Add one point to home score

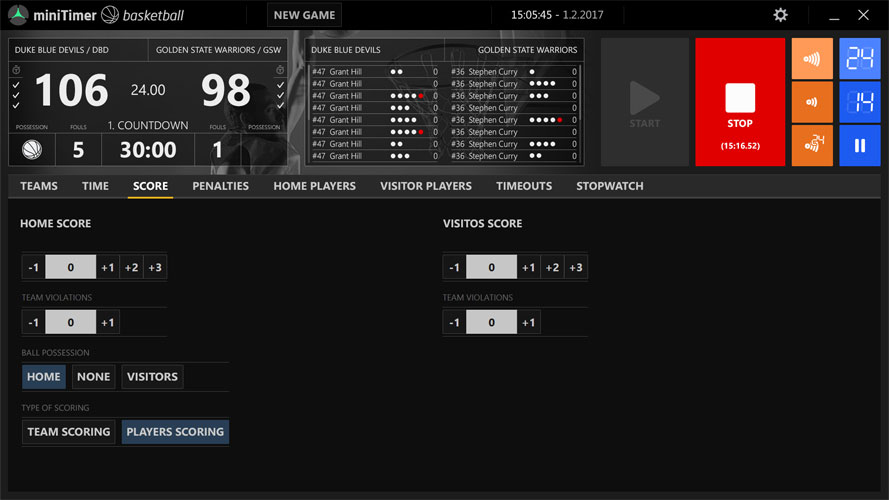(x=108, y=267)
